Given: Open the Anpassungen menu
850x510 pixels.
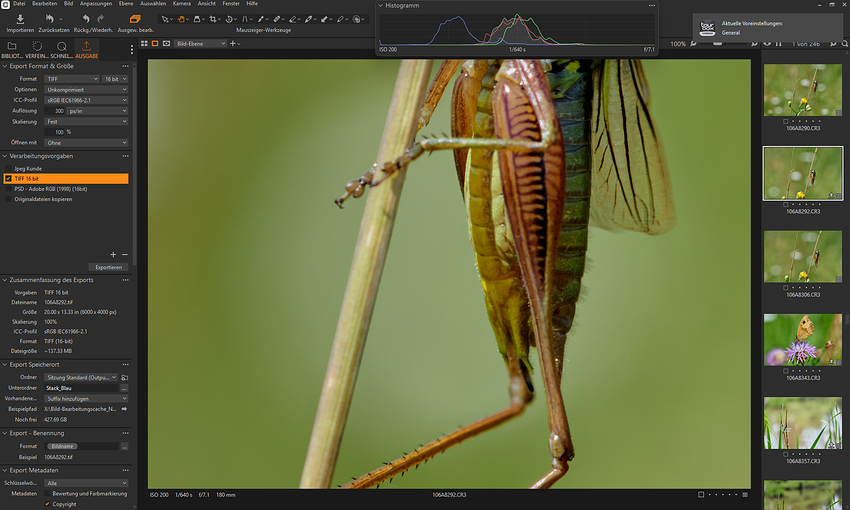Looking at the screenshot, I should tap(96, 3).
